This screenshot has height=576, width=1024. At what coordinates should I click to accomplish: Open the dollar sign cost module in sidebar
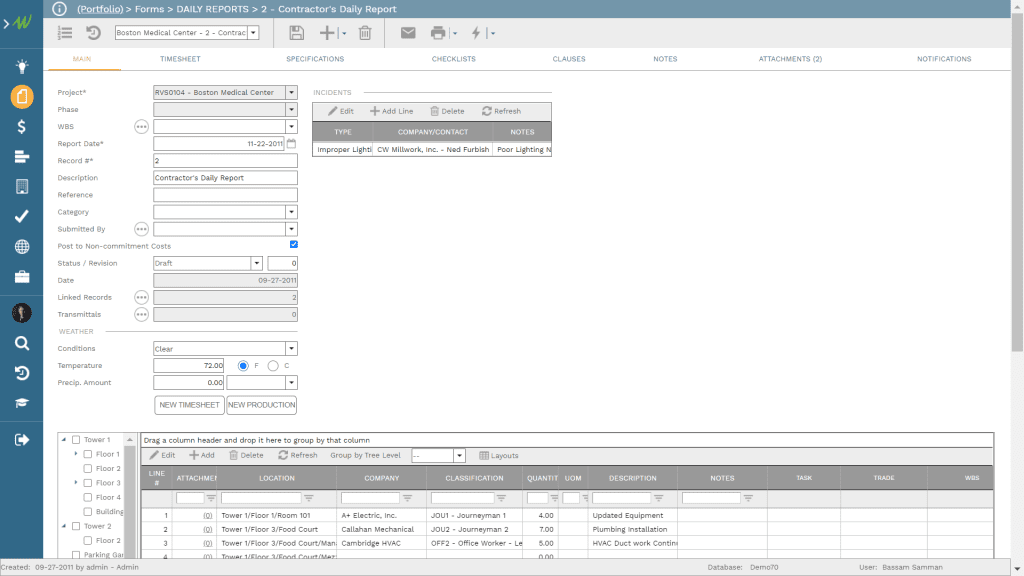coord(21,126)
